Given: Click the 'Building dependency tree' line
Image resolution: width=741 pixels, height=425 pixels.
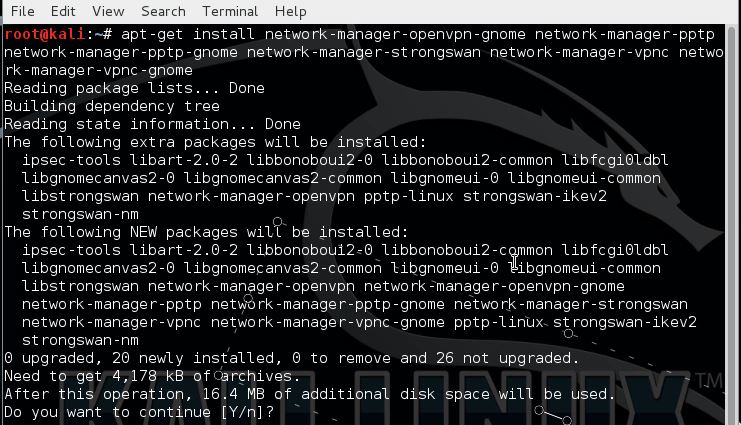Looking at the screenshot, I should coord(112,106).
